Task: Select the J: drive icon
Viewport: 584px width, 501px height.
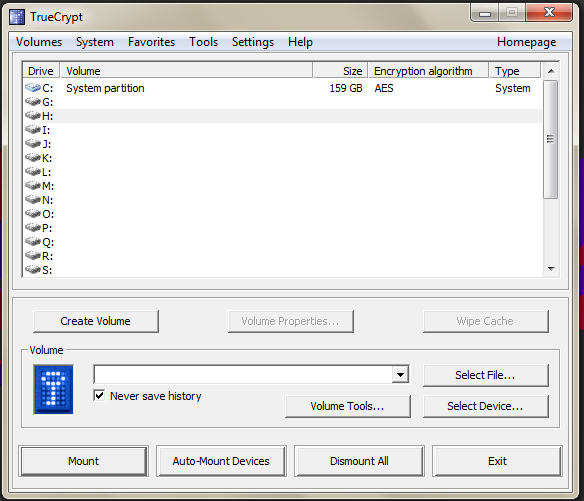Action: [x=33, y=144]
